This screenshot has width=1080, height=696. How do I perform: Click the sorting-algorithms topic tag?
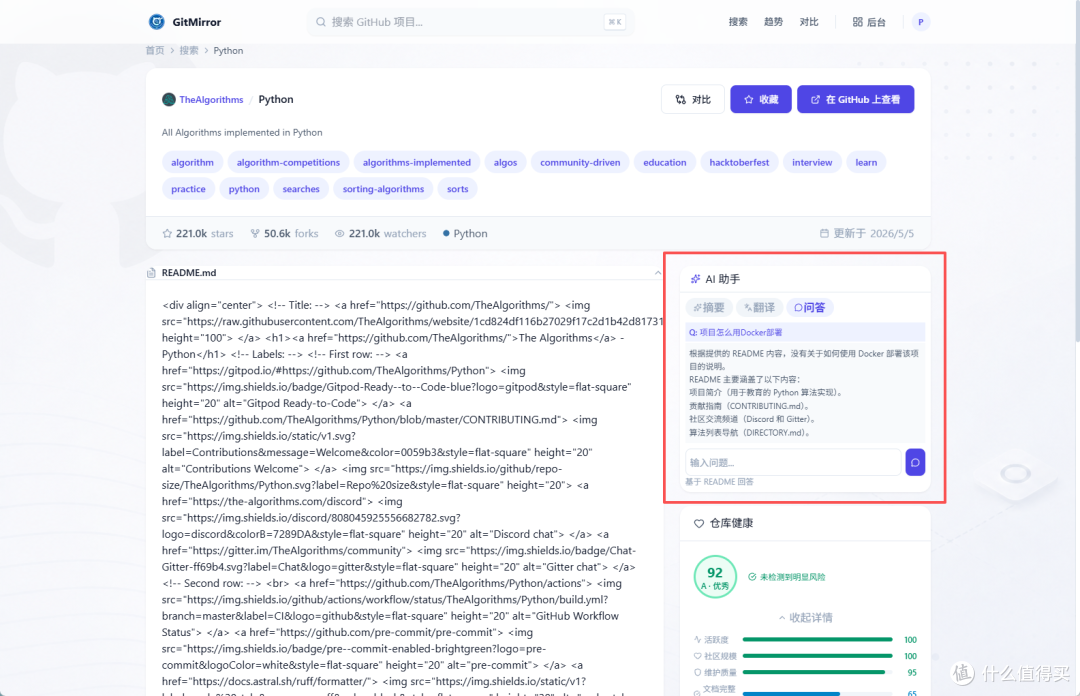(383, 189)
